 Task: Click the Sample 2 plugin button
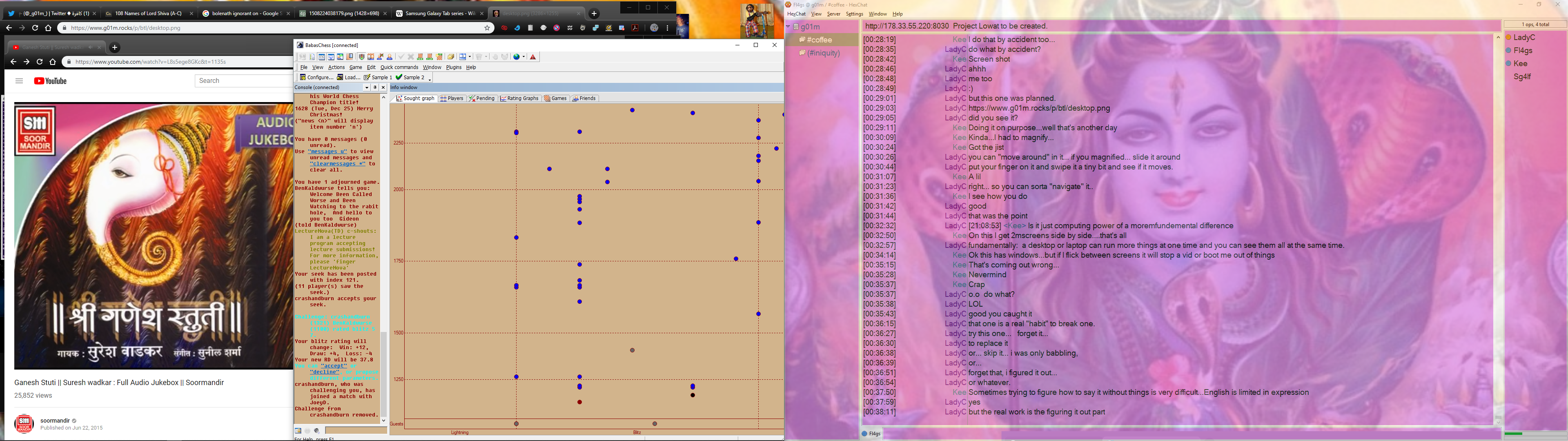410,77
